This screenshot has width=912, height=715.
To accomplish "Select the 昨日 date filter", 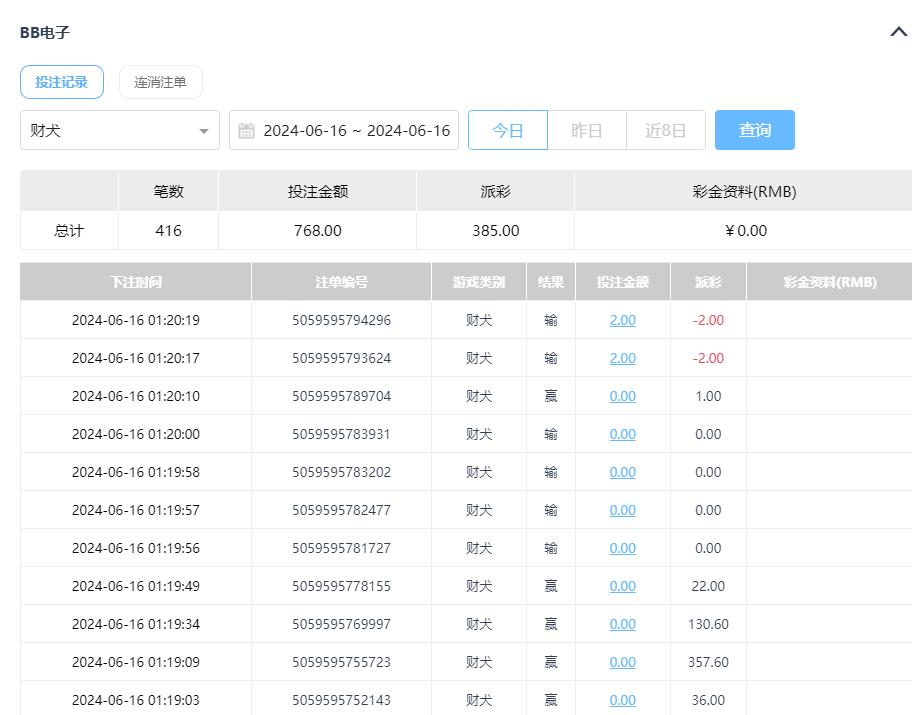I will [587, 130].
